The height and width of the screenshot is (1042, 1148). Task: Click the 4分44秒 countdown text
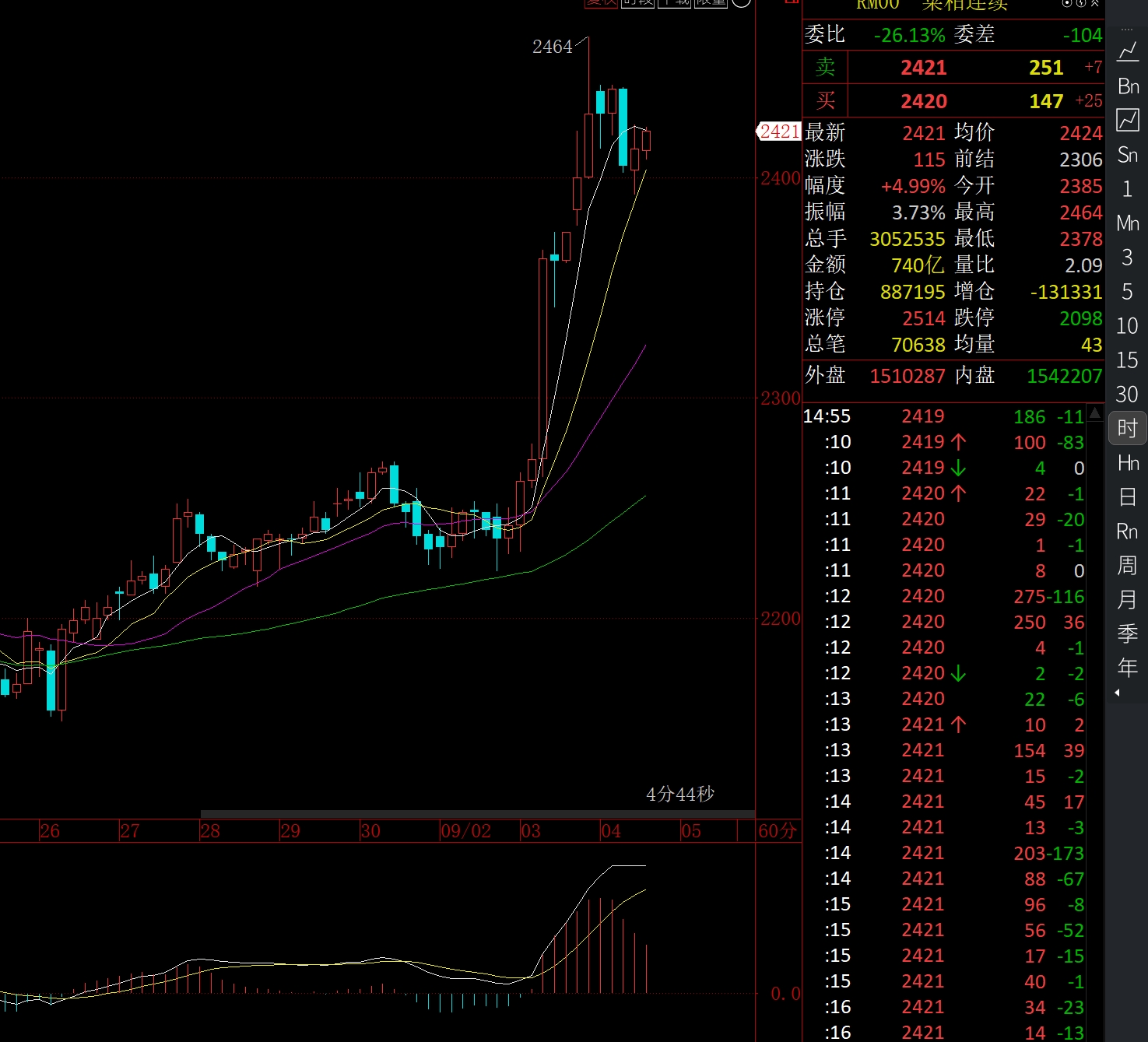(680, 794)
